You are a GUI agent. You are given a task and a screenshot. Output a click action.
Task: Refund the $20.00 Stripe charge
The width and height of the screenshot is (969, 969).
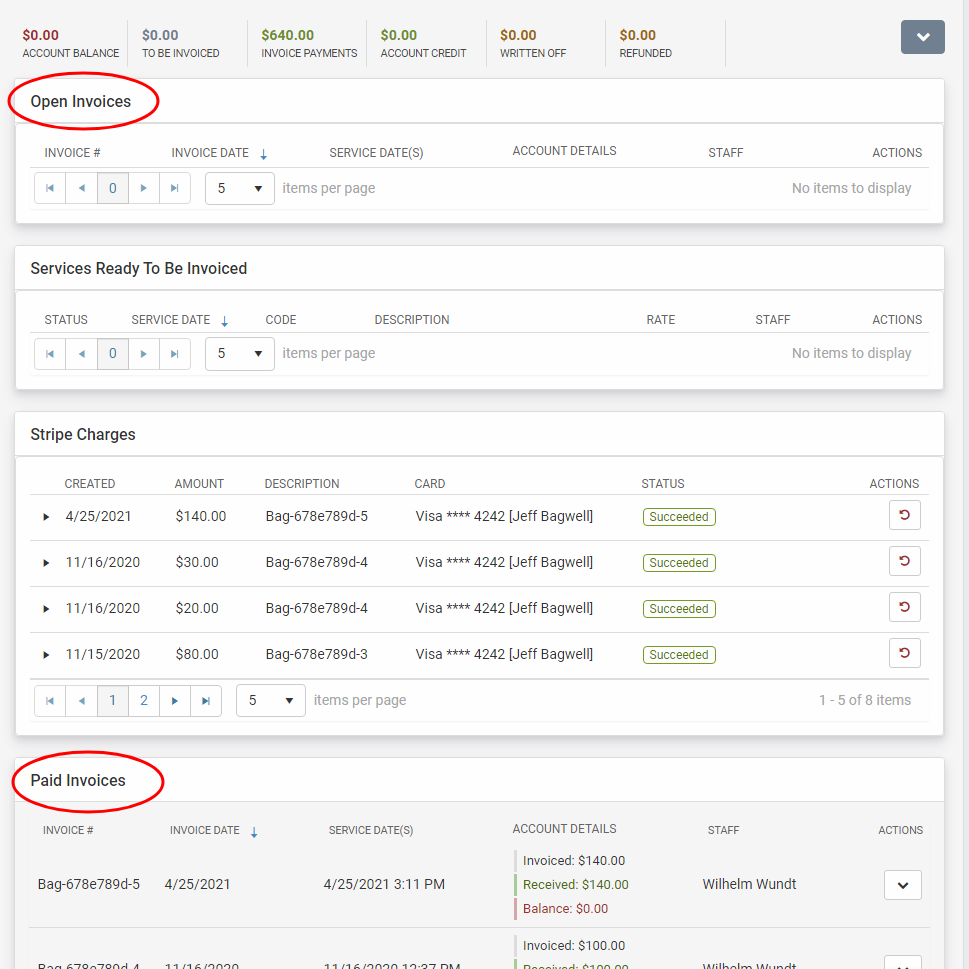[904, 607]
